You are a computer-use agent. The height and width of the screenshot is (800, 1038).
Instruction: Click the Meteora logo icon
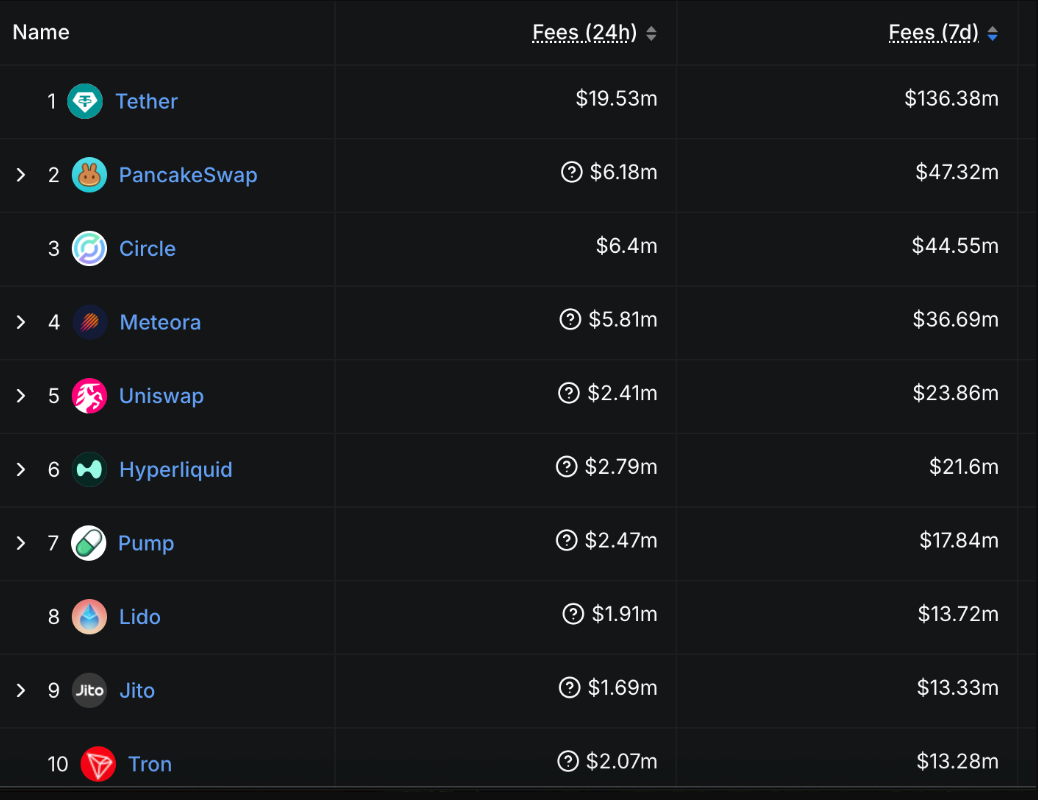tap(90, 322)
